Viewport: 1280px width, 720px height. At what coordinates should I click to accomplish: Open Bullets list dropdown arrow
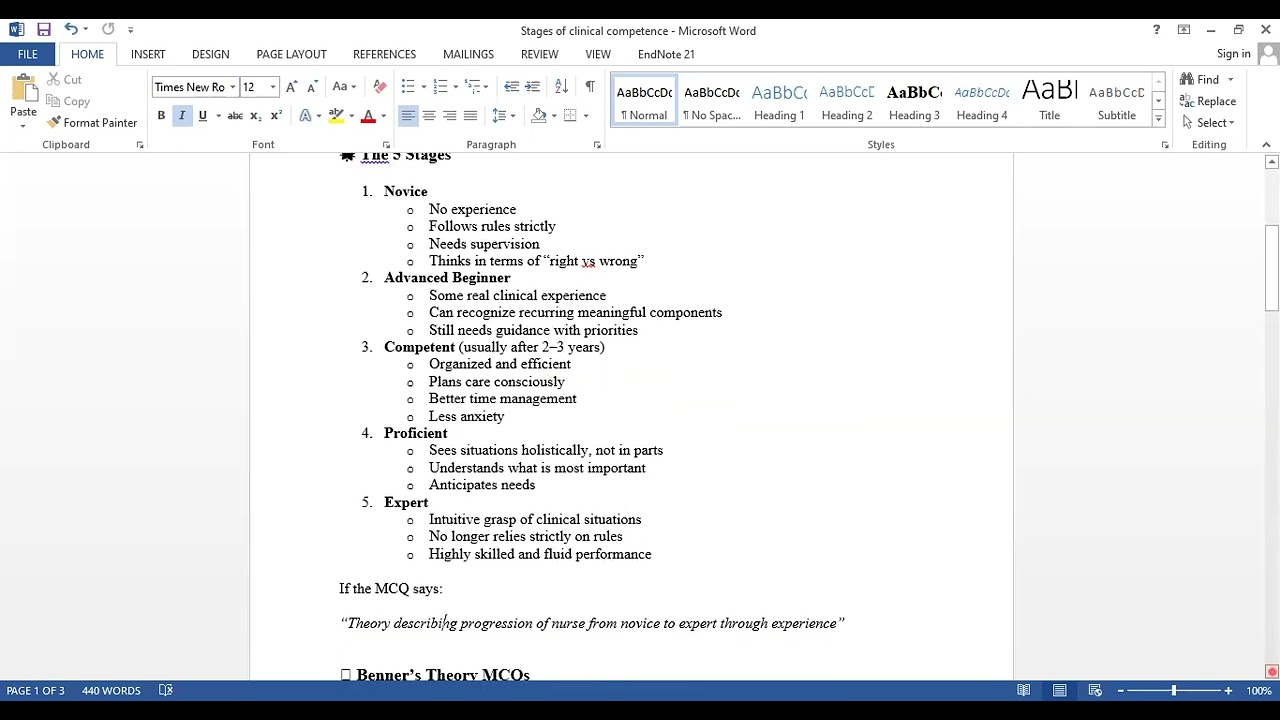424,87
